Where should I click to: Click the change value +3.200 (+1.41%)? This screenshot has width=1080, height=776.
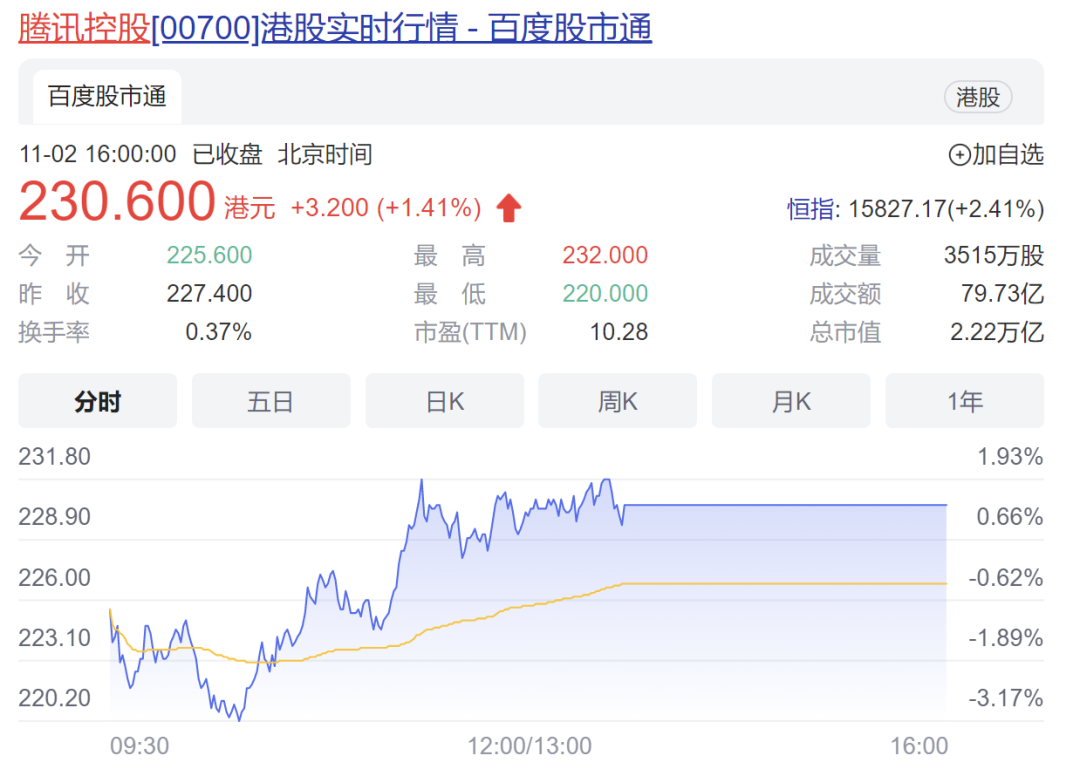386,207
